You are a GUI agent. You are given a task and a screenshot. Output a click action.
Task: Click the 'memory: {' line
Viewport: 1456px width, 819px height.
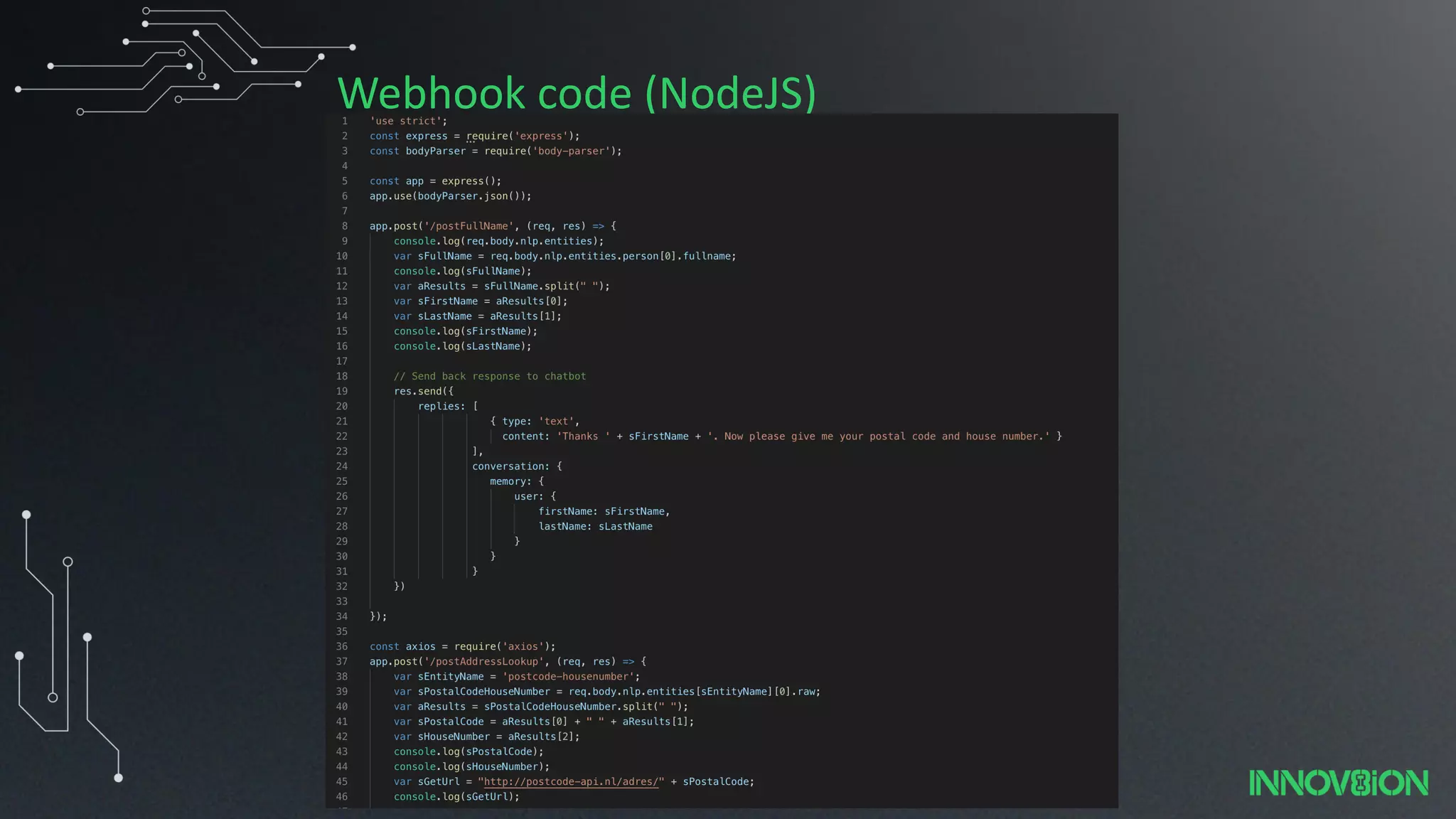[x=517, y=481]
